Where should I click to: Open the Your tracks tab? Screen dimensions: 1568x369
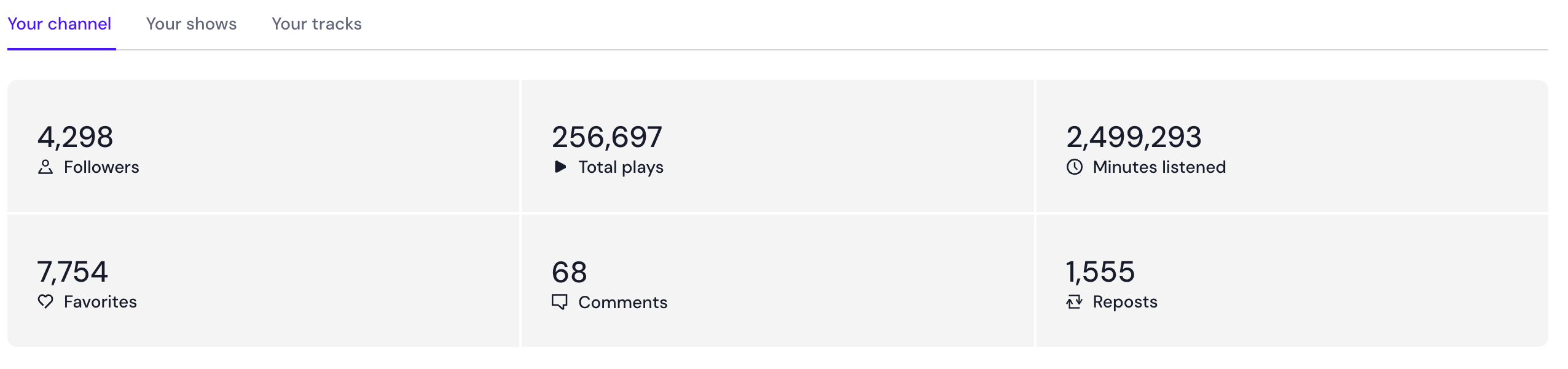click(316, 23)
